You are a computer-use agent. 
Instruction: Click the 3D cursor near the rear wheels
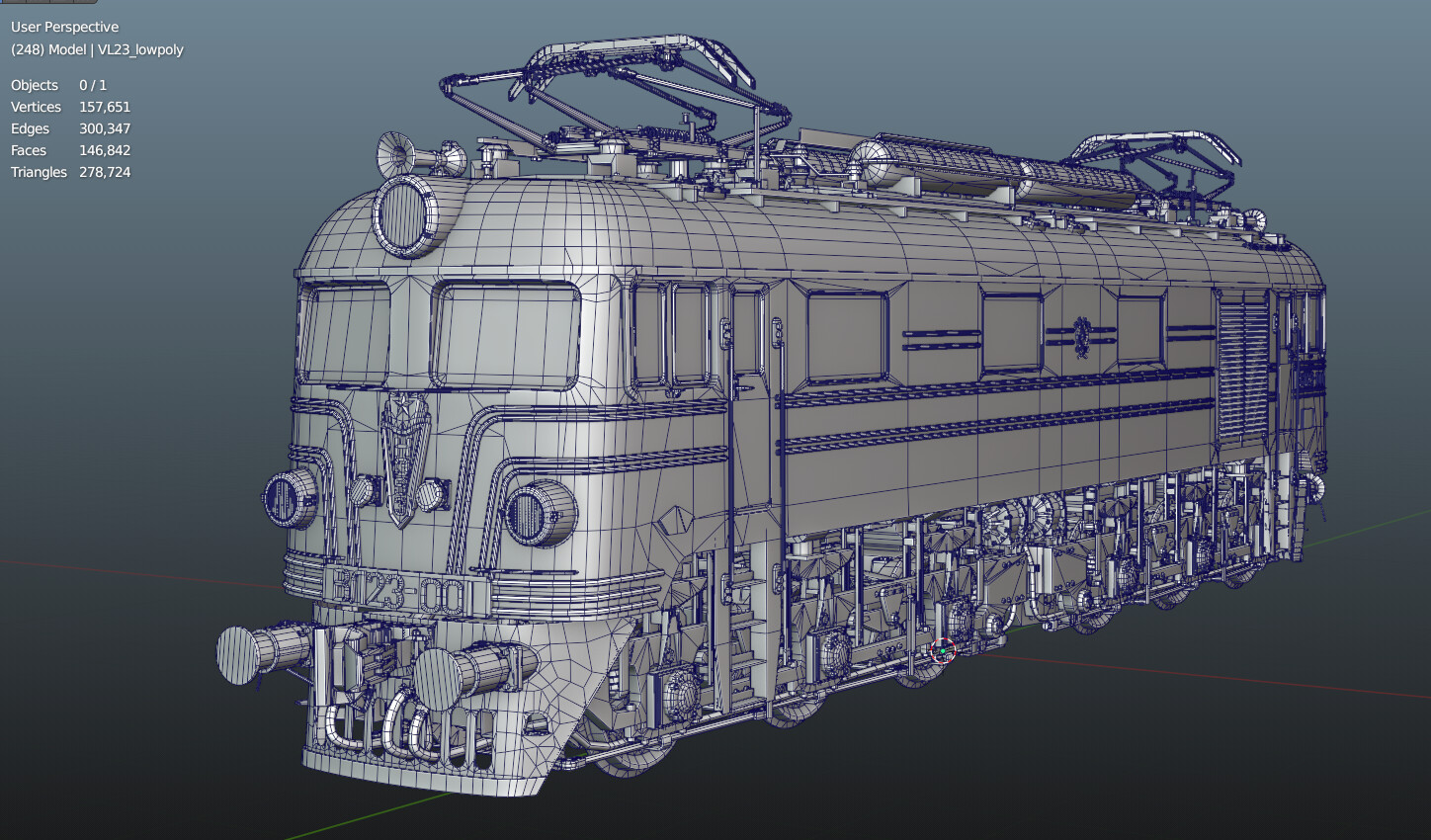(942, 650)
